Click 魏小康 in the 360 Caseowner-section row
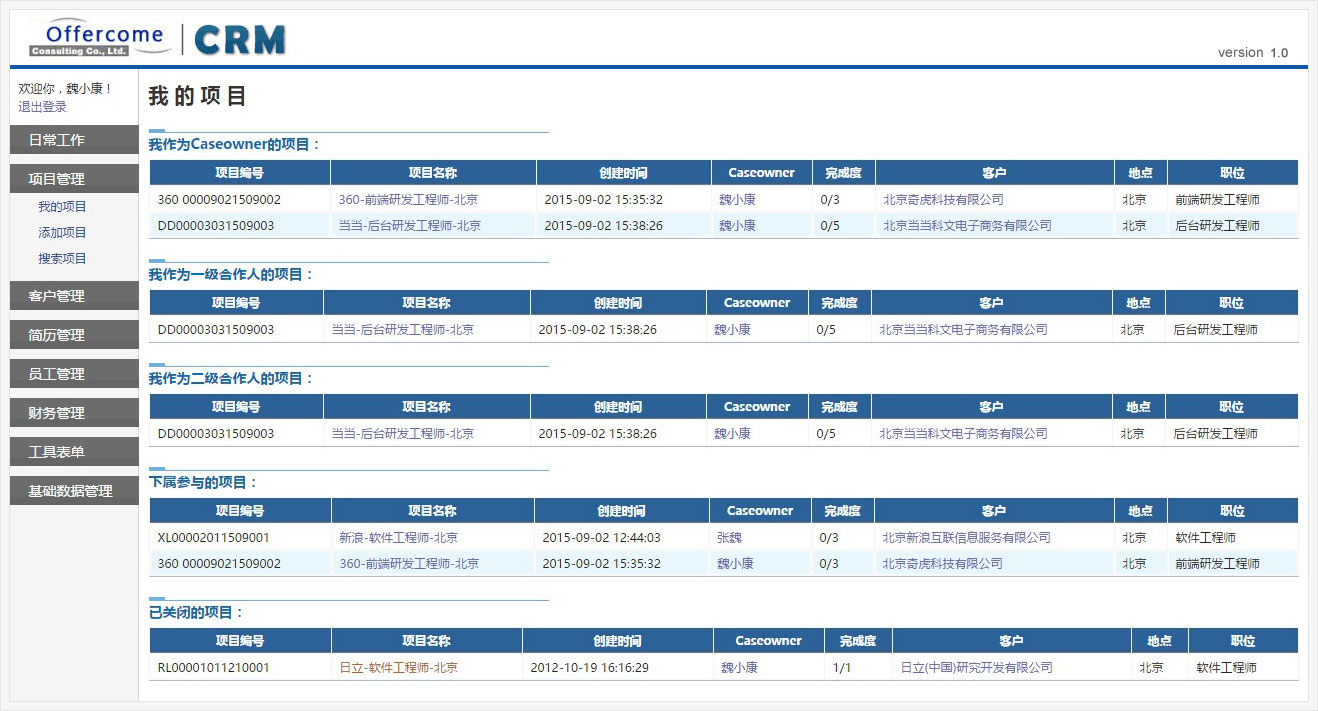 [737, 200]
